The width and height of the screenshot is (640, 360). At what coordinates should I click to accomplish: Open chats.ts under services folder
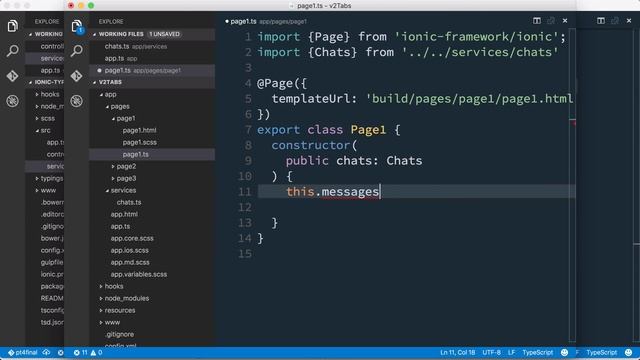(x=129, y=202)
